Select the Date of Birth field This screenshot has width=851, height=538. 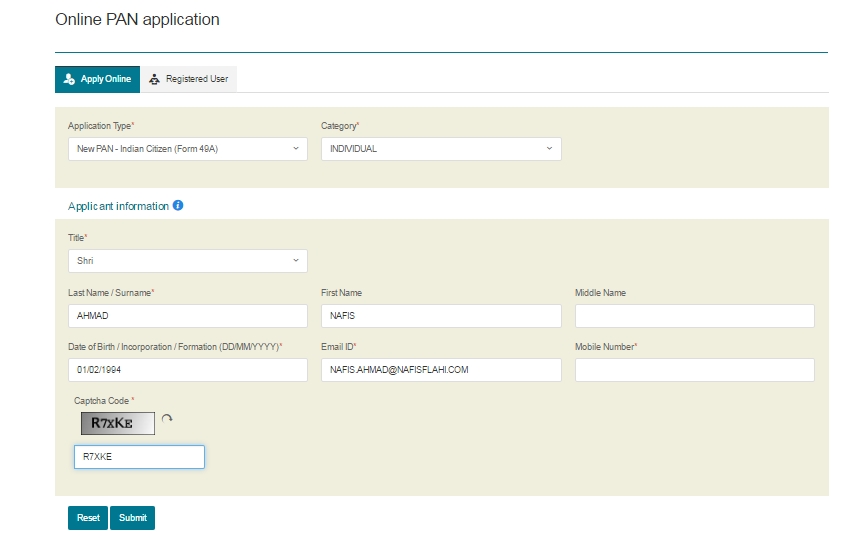(188, 370)
